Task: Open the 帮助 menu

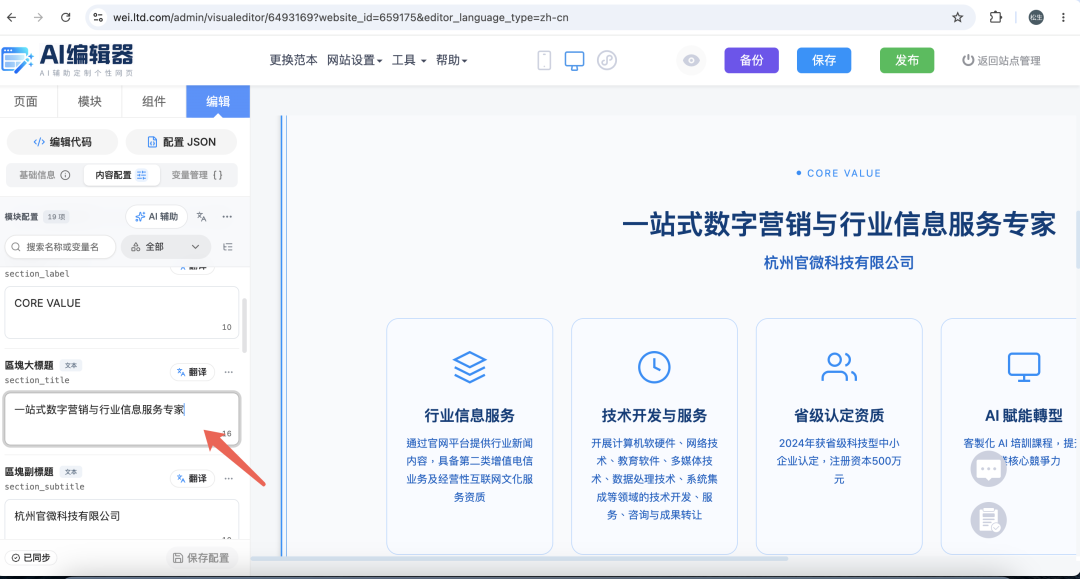Action: [451, 61]
